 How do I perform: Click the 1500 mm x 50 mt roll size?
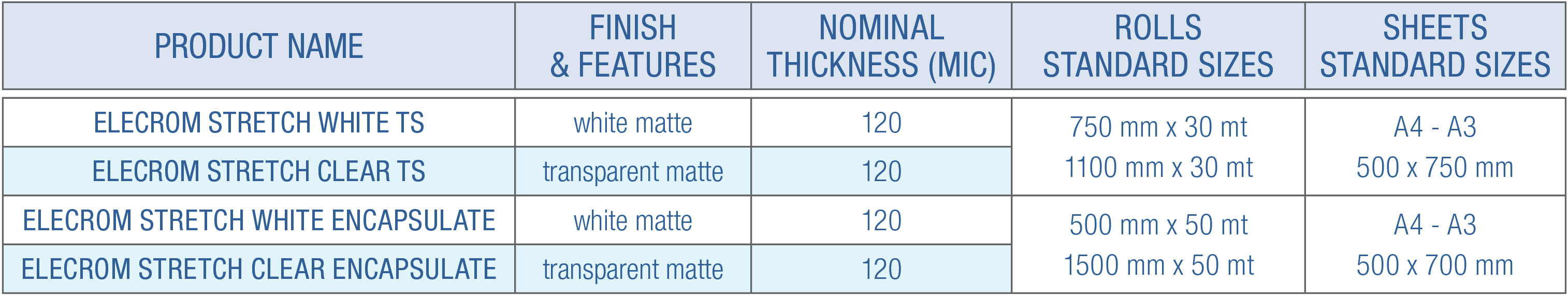point(1158,266)
